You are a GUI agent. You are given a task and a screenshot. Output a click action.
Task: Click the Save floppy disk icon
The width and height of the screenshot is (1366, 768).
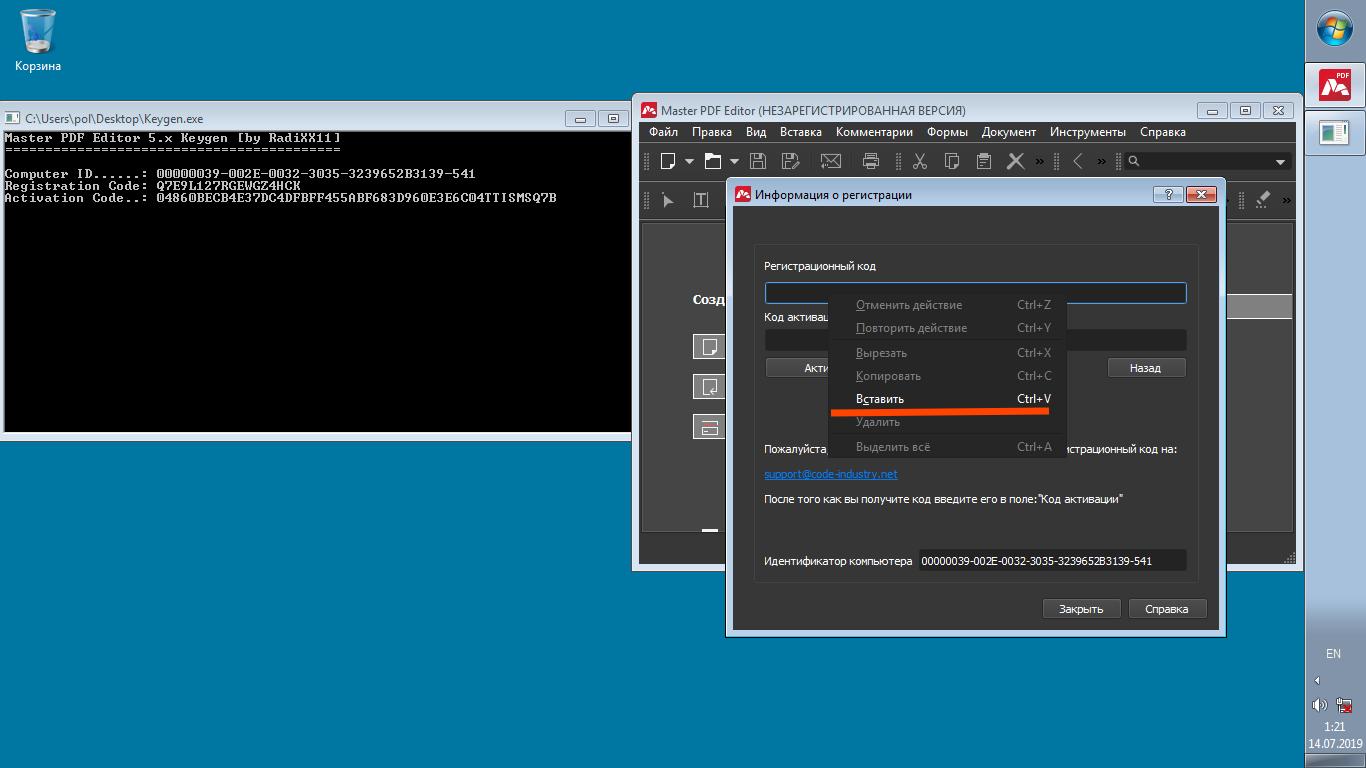(758, 161)
